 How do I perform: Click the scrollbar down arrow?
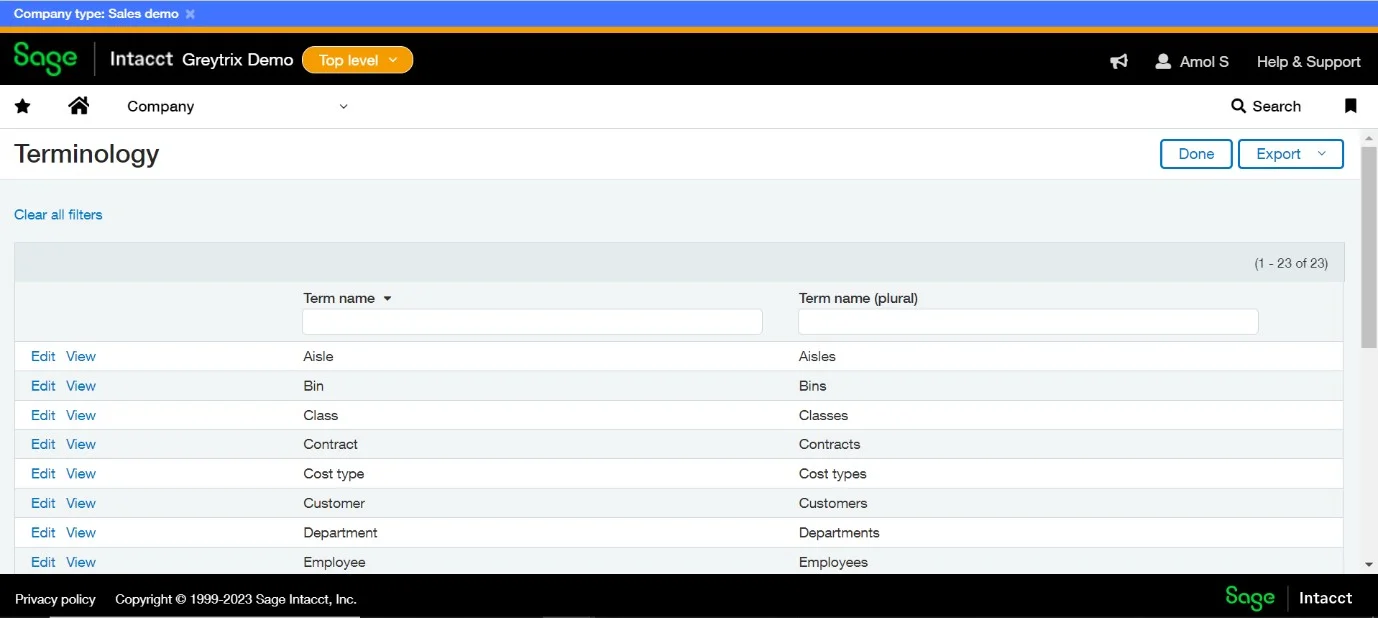[1369, 565]
